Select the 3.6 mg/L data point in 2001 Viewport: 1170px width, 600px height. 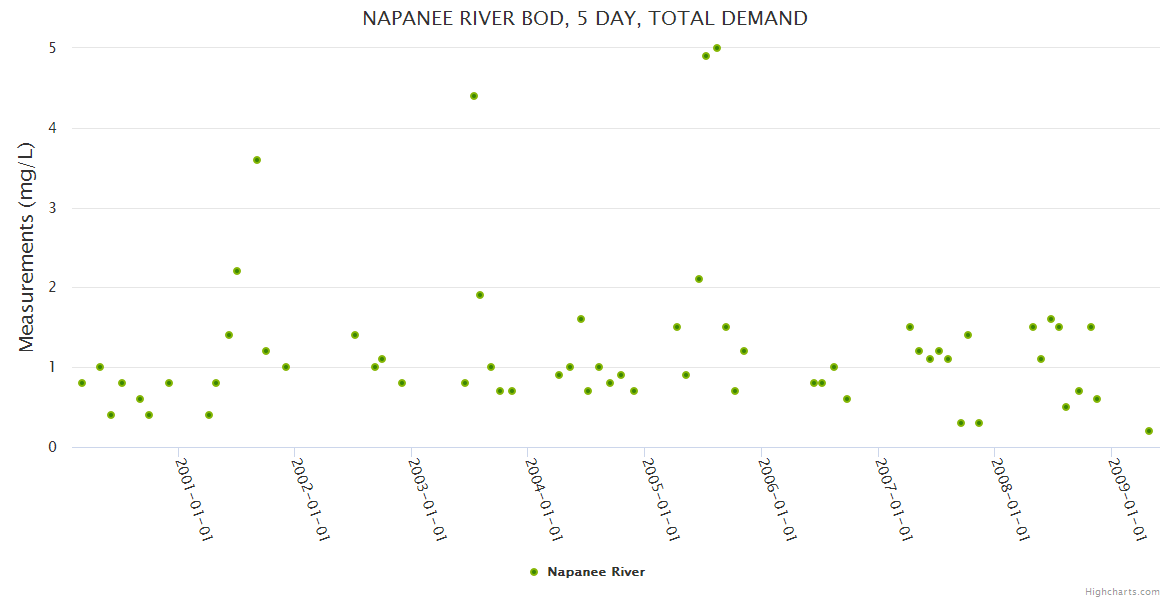(257, 160)
